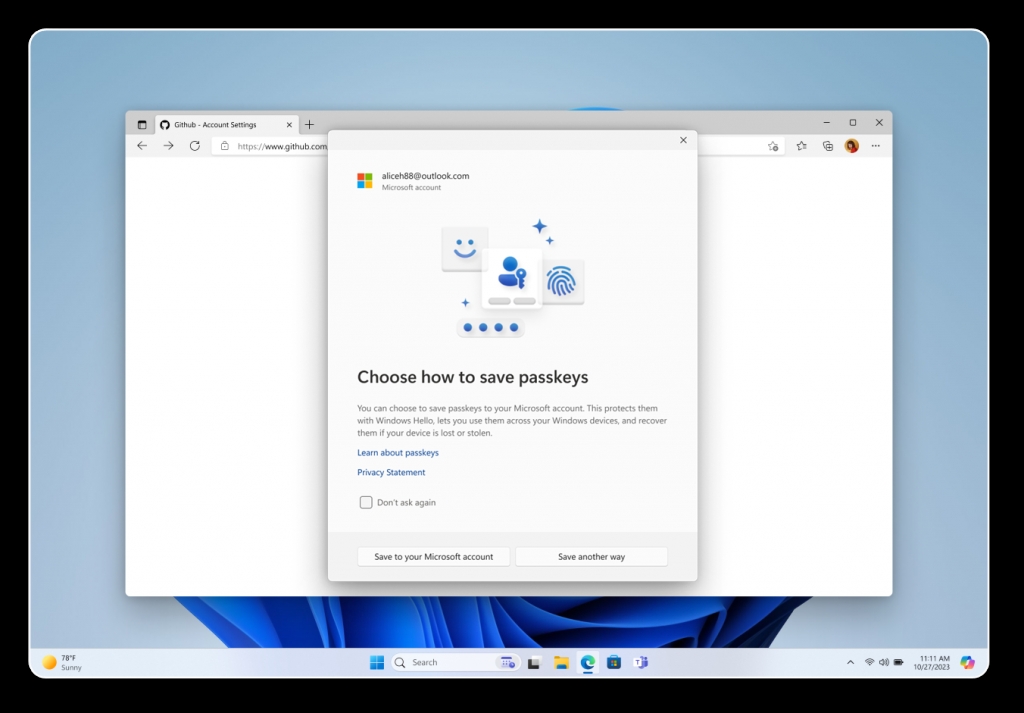Open the Start menu
Viewport: 1024px width, 713px height.
click(377, 662)
